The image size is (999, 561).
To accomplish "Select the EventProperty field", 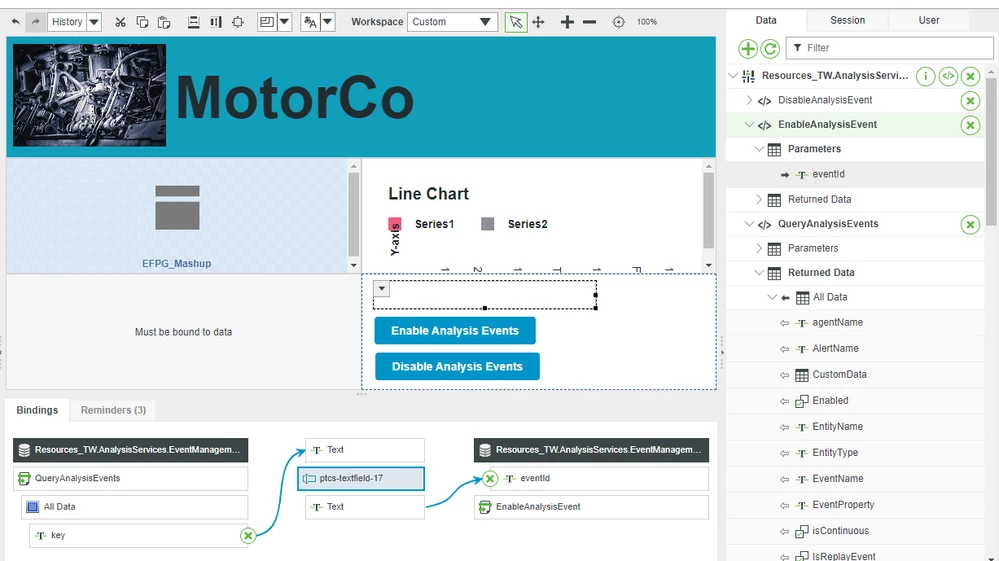I will [x=856, y=505].
